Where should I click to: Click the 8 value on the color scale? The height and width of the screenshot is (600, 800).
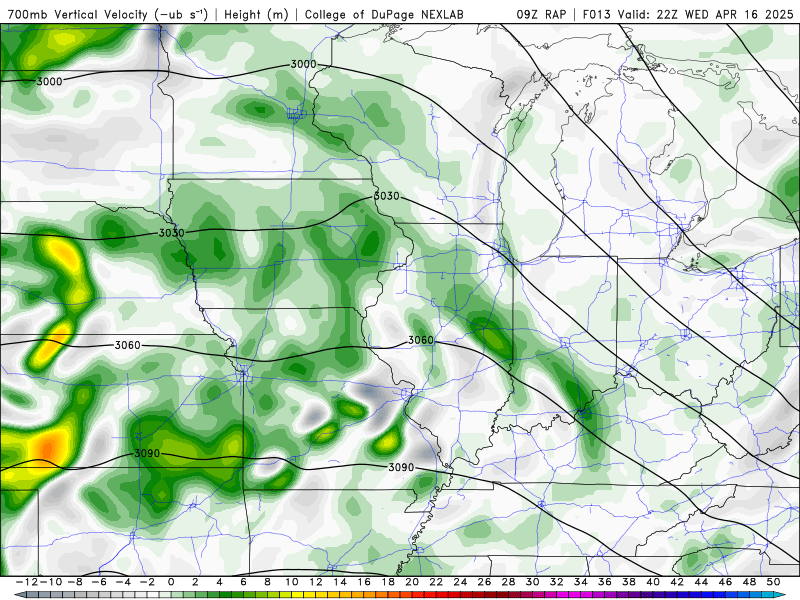tap(267, 582)
